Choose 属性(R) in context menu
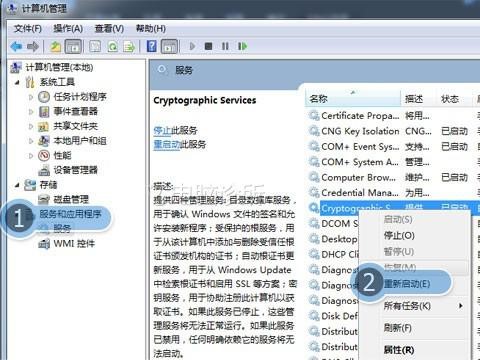 399,350
